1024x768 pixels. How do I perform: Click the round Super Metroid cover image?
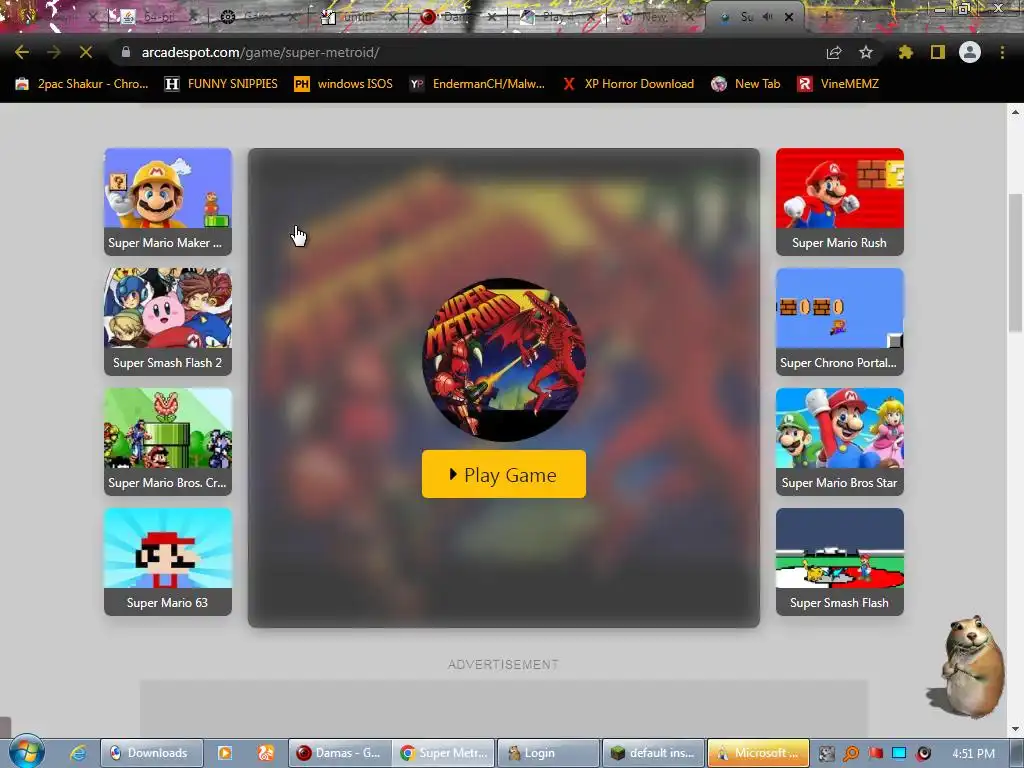point(504,360)
